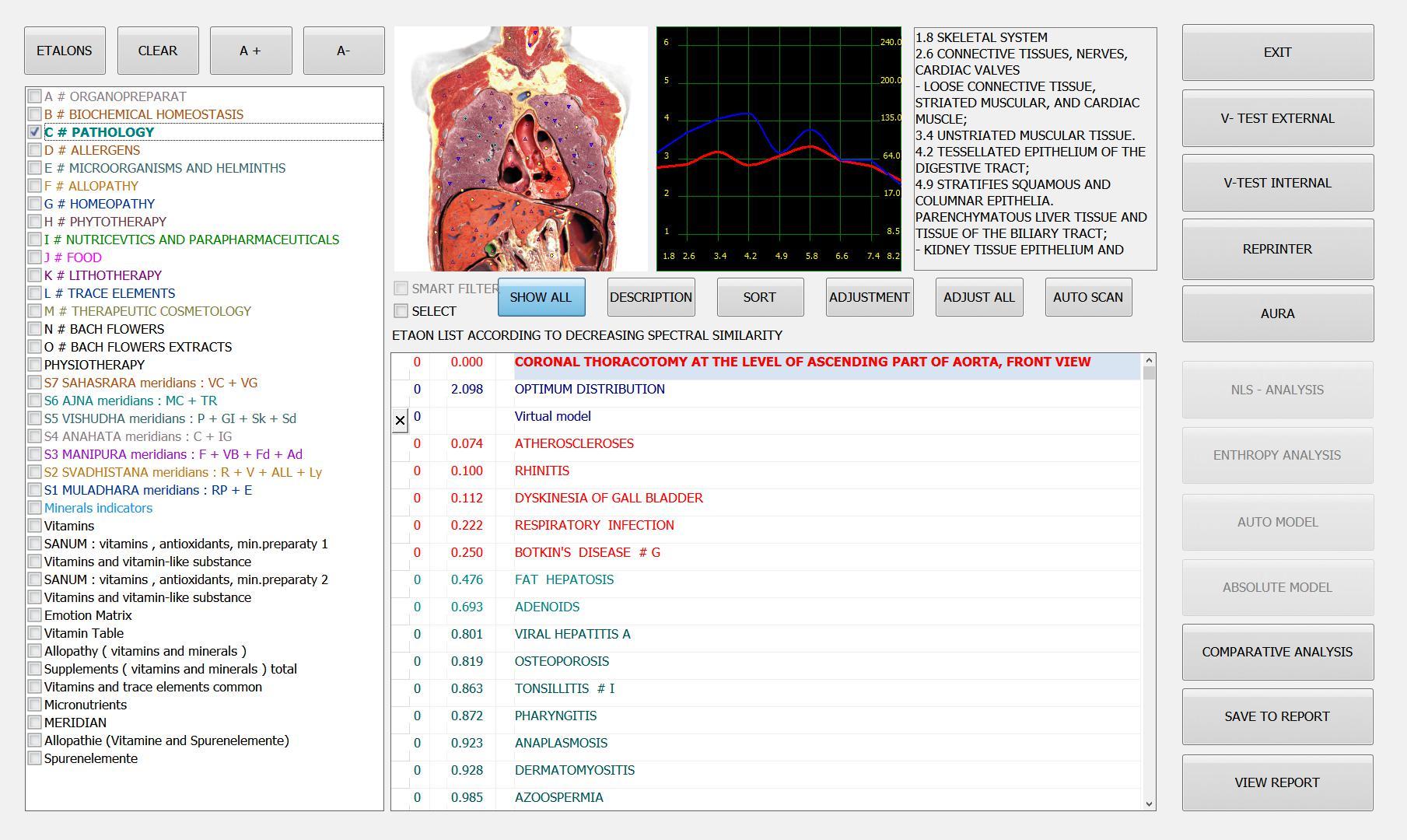Click the thoracic anatomy image
This screenshot has height=840, width=1407.
click(x=521, y=149)
